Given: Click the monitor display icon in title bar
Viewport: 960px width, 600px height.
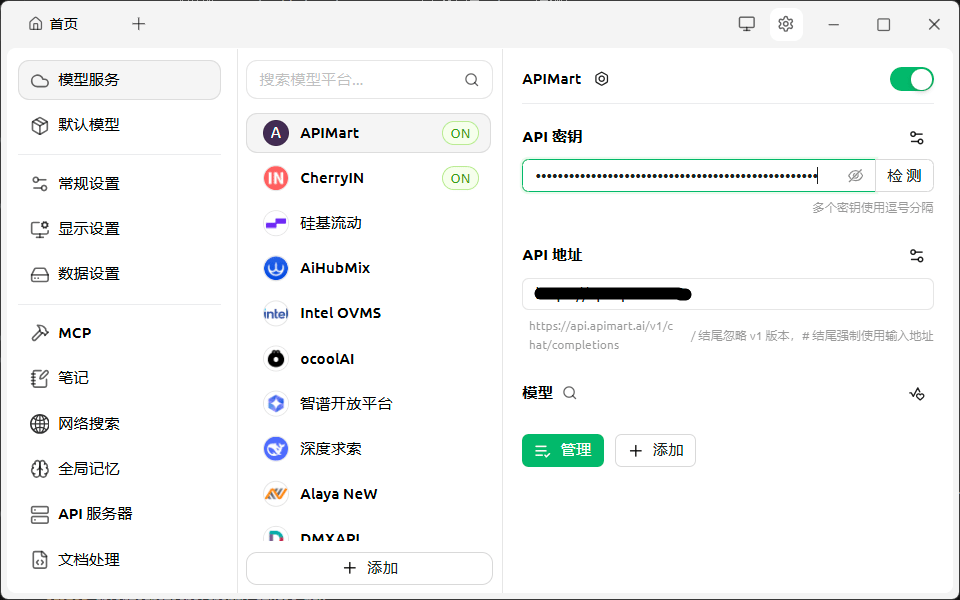Looking at the screenshot, I should coord(746,24).
